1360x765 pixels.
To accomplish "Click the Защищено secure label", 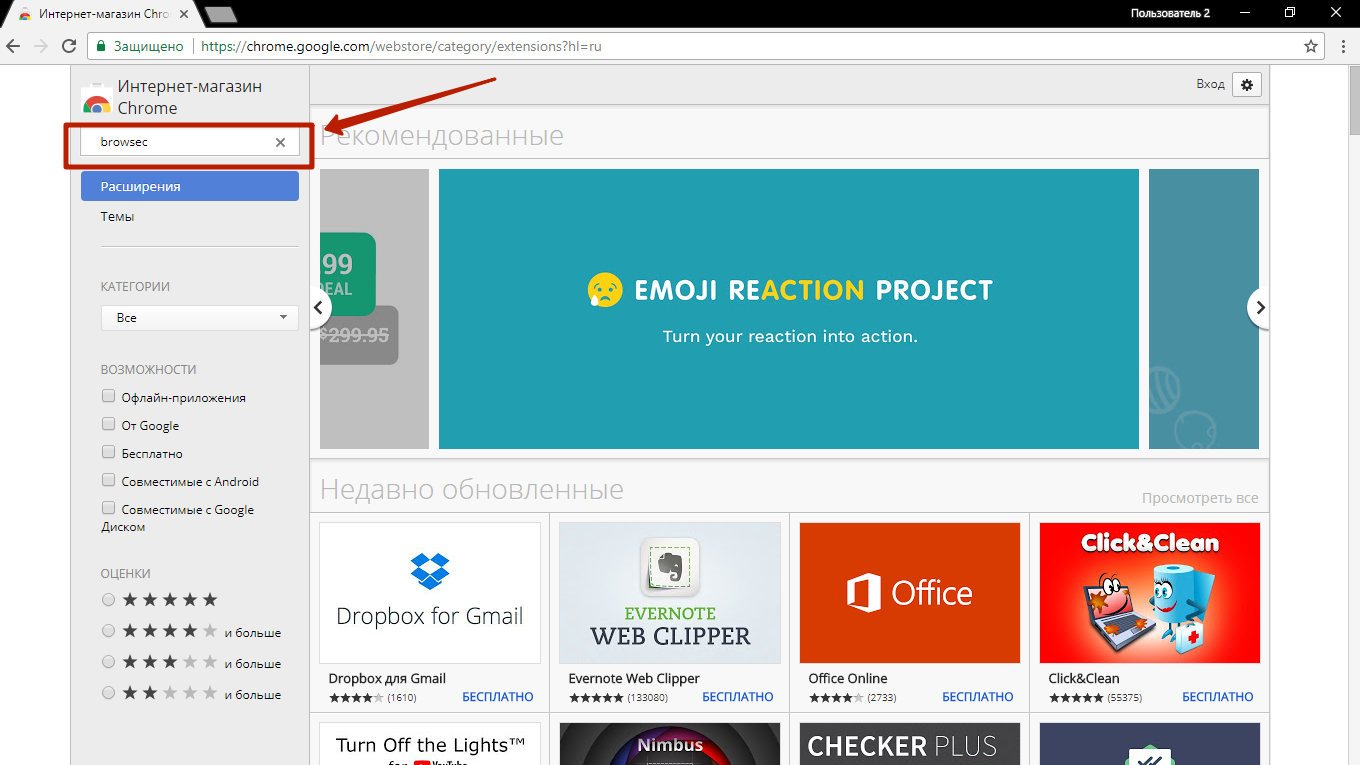I will [x=148, y=46].
